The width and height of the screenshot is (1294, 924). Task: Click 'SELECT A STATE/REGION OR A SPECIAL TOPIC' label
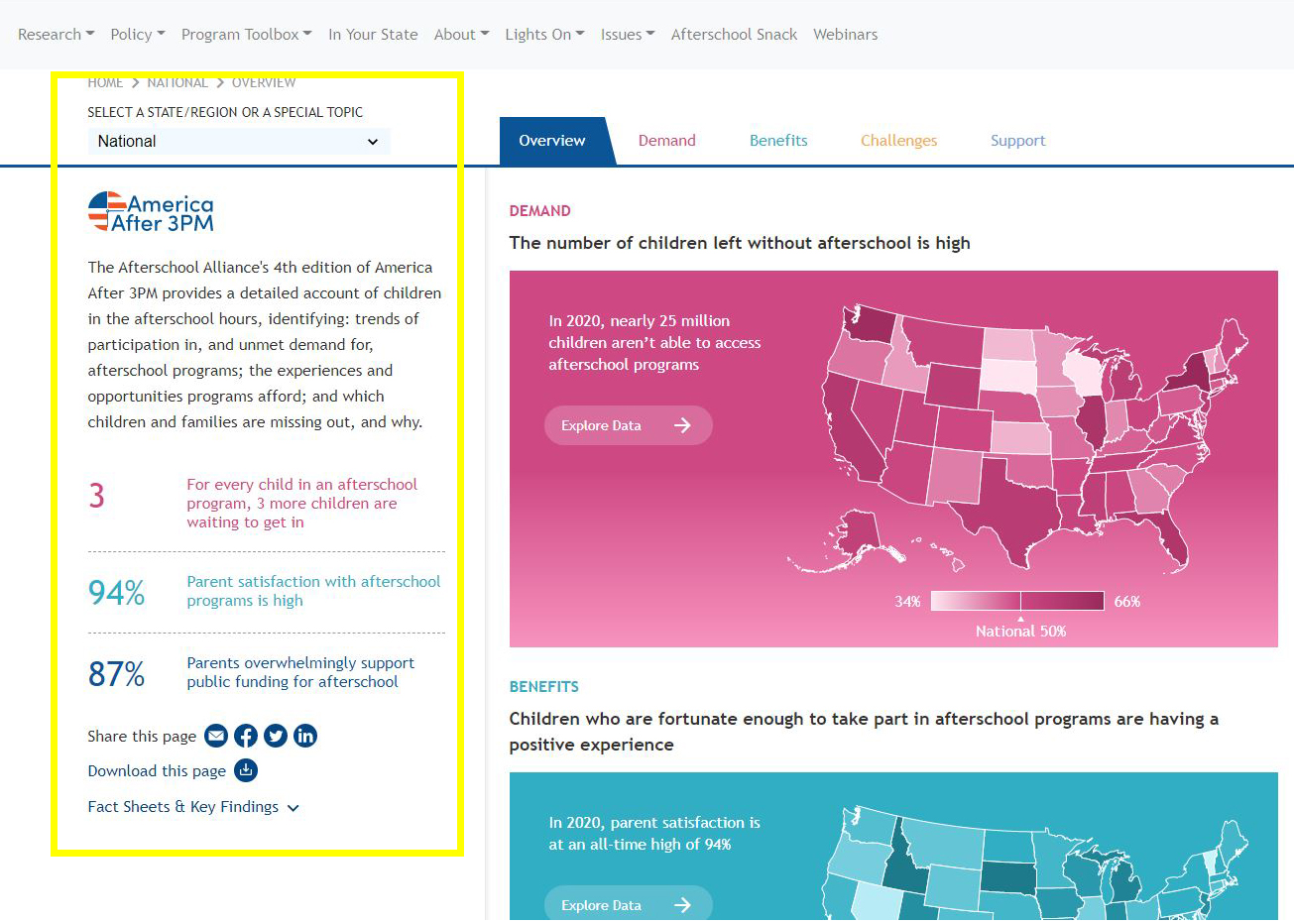point(225,112)
